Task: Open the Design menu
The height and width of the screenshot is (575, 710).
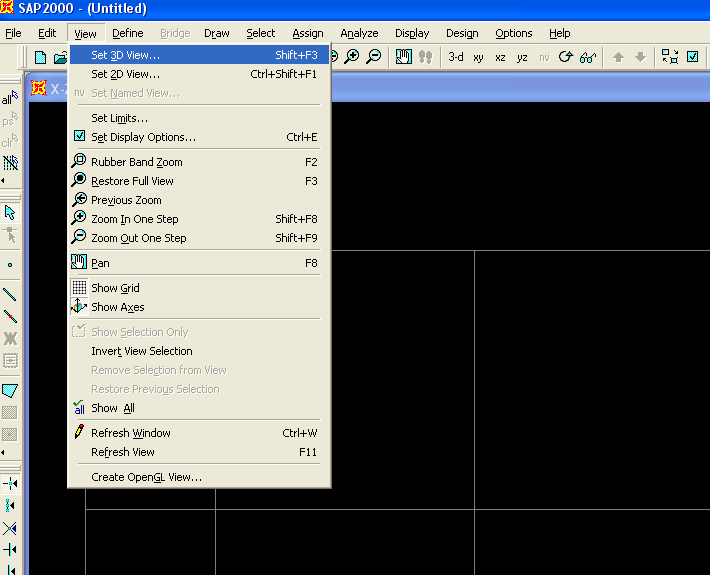Action: pos(462,34)
